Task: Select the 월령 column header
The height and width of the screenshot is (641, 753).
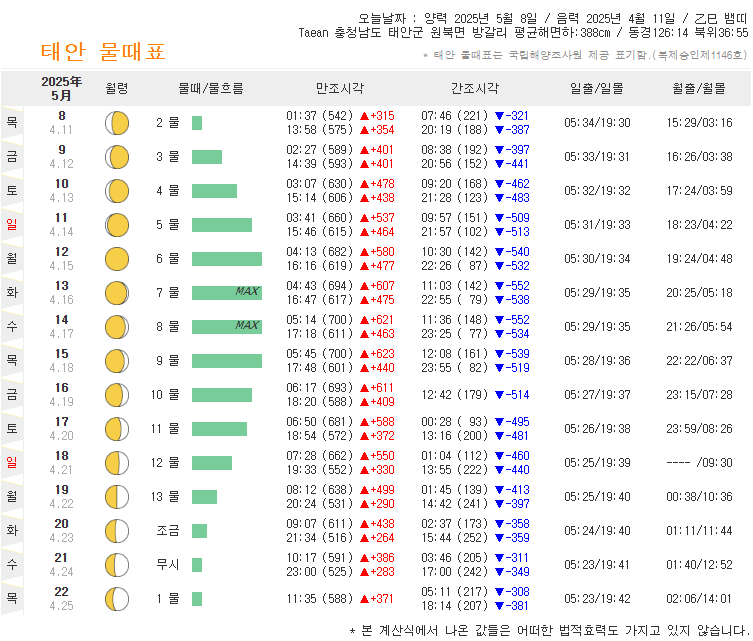Action: click(117, 88)
